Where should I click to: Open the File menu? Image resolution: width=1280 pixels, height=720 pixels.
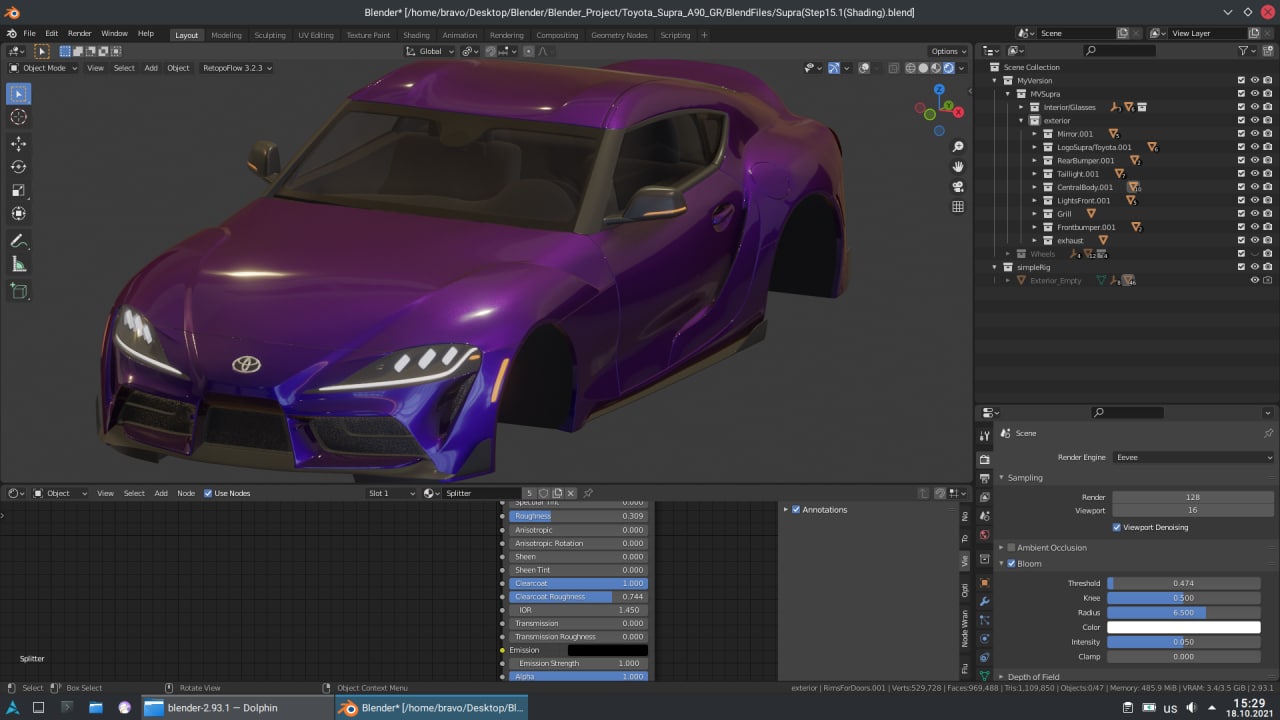(29, 34)
